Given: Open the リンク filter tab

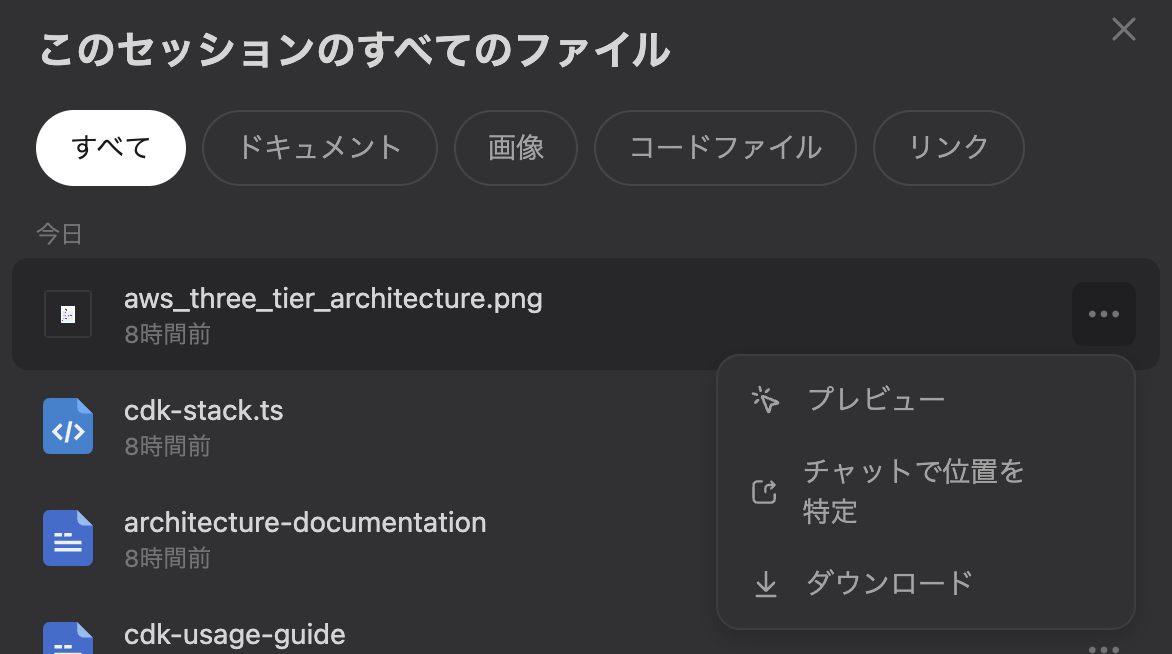Looking at the screenshot, I should tap(949, 148).
